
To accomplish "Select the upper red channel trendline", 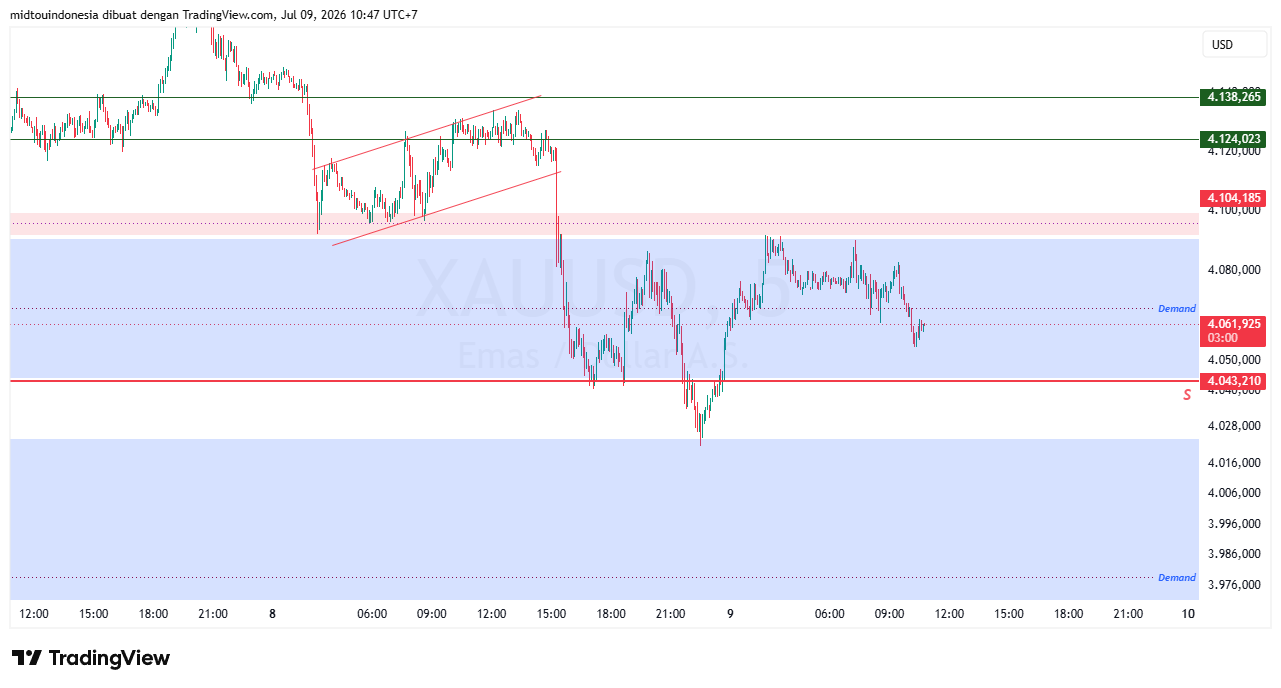I will (428, 131).
